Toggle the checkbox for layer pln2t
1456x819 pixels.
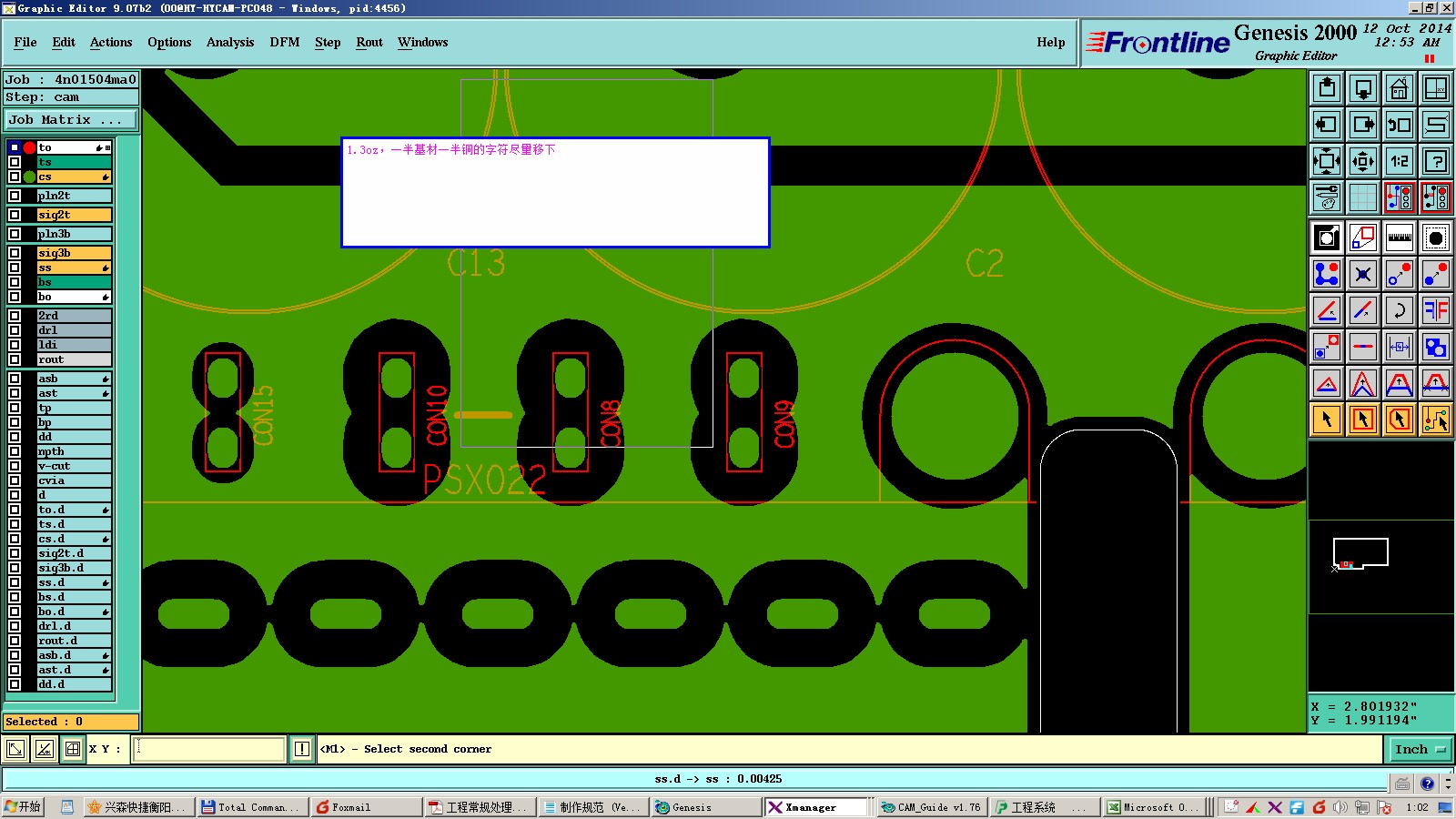click(15, 196)
